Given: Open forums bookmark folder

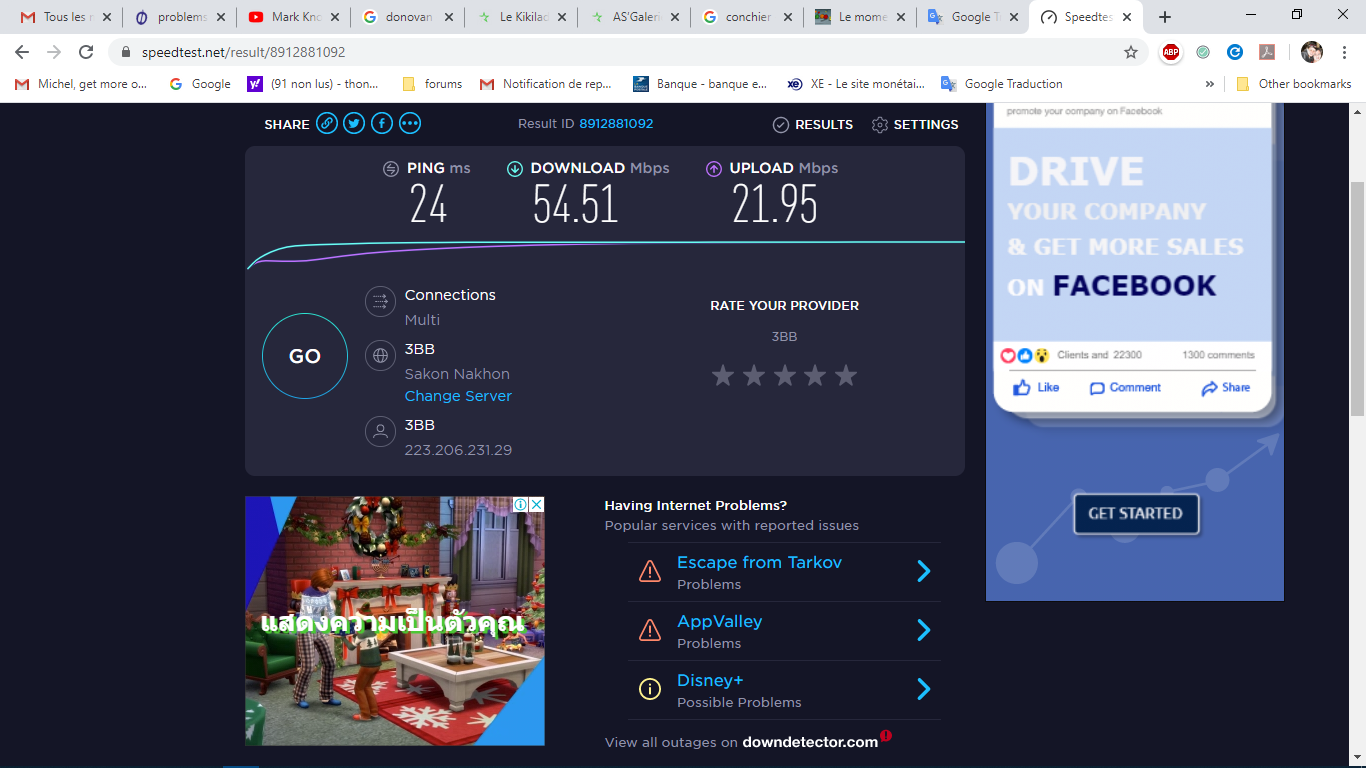Looking at the screenshot, I should [x=432, y=84].
